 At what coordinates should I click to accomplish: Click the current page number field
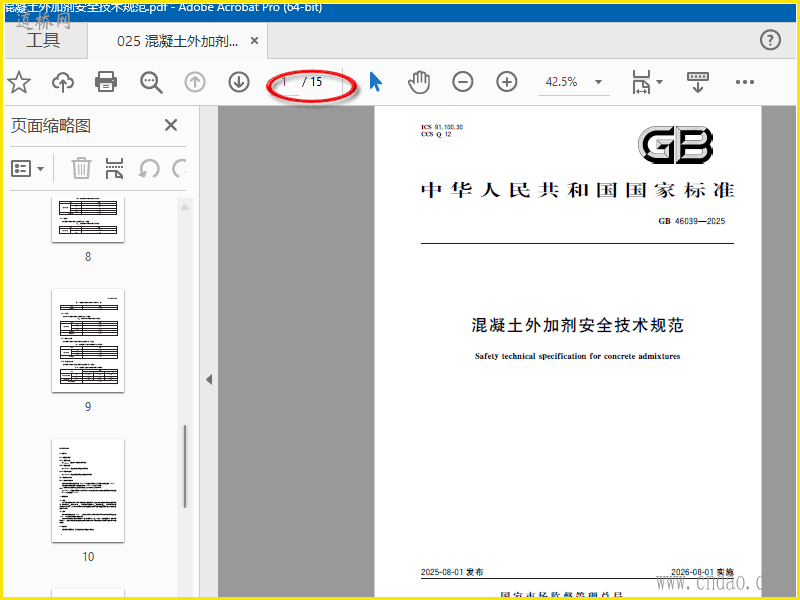click(285, 82)
